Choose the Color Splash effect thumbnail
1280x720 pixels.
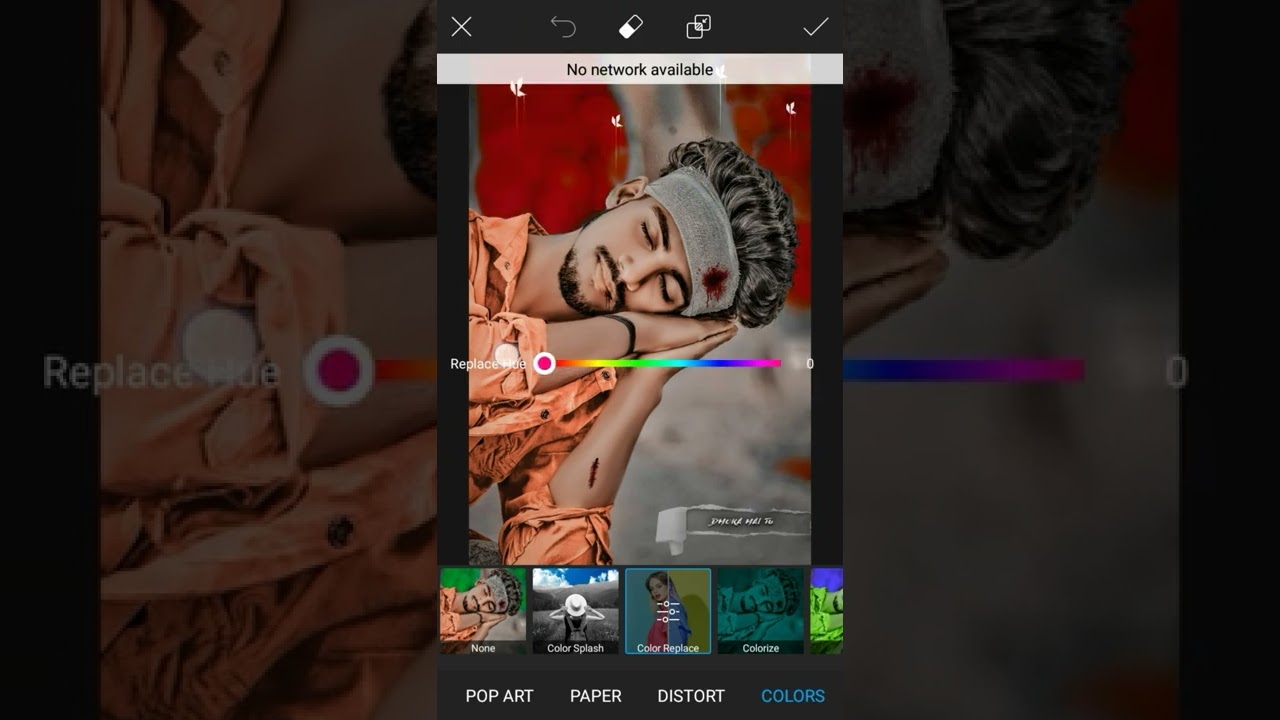coord(575,611)
